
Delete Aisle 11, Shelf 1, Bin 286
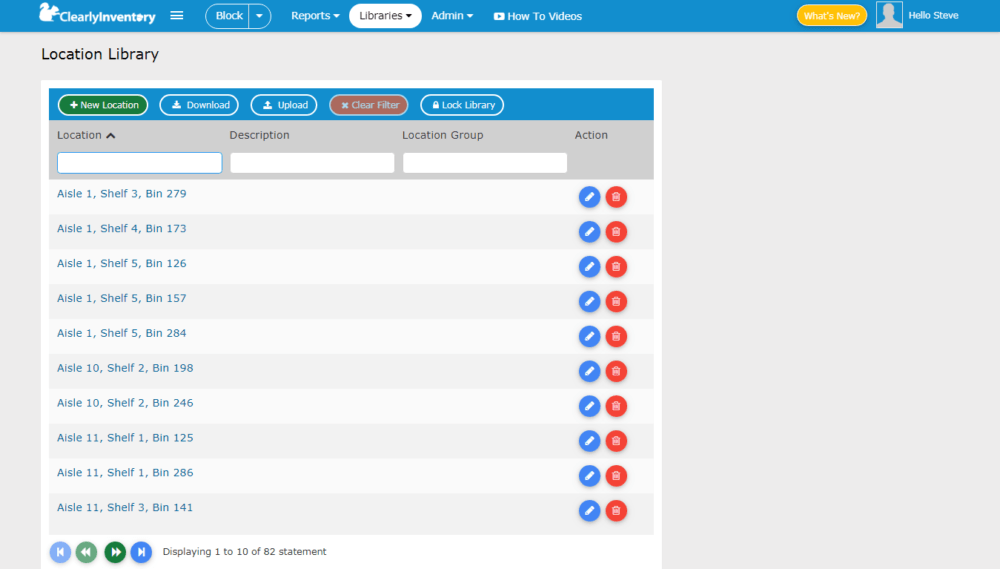616,476
